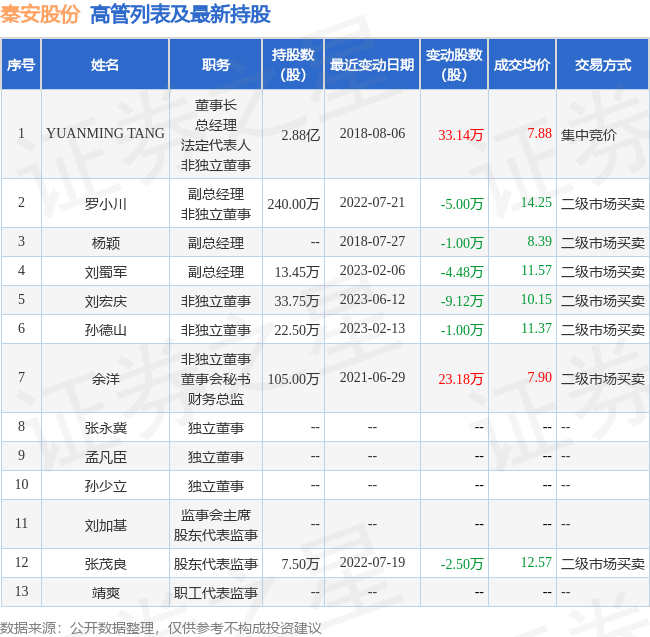Click the red 33.14万 change value

pyautogui.click(x=461, y=135)
